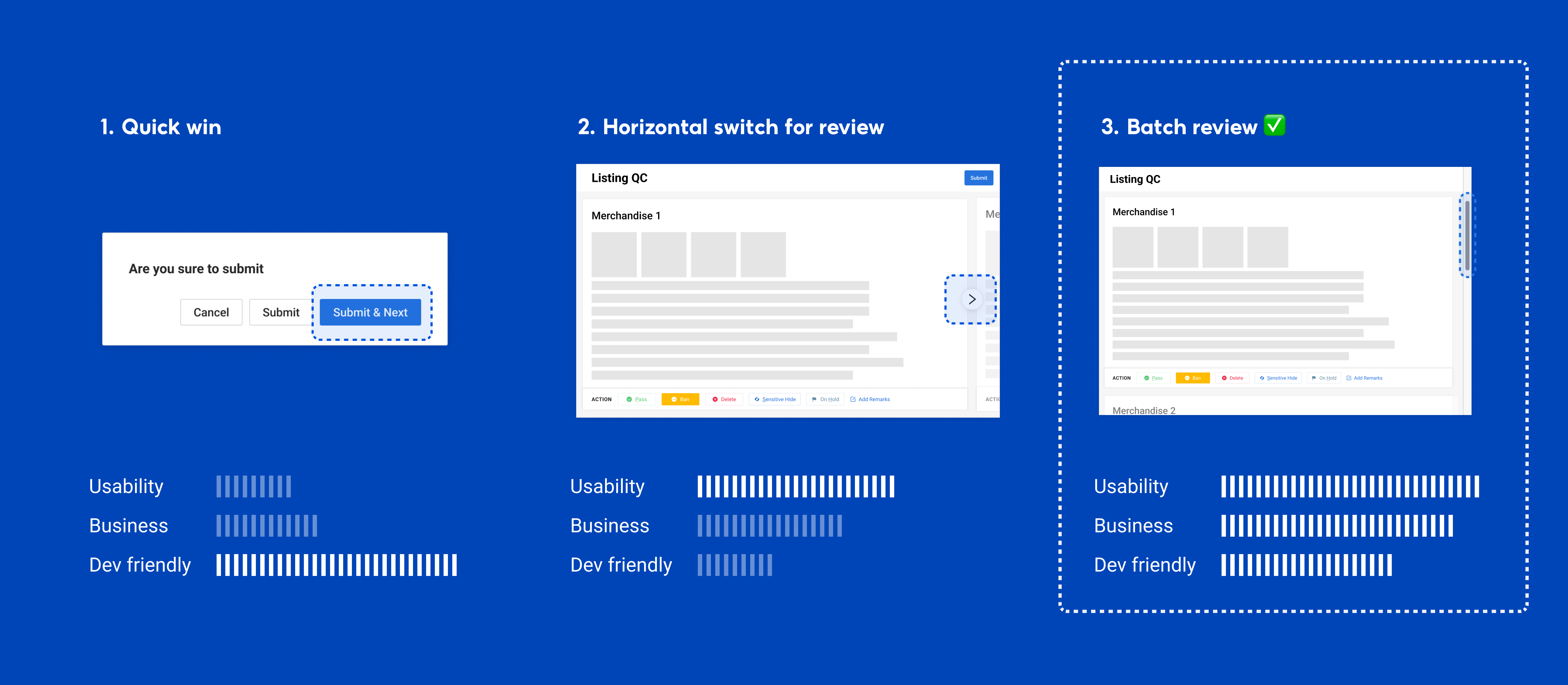The image size is (1568, 685).
Task: Click Listing QC title in Batch review mockup
Action: click(x=1135, y=179)
